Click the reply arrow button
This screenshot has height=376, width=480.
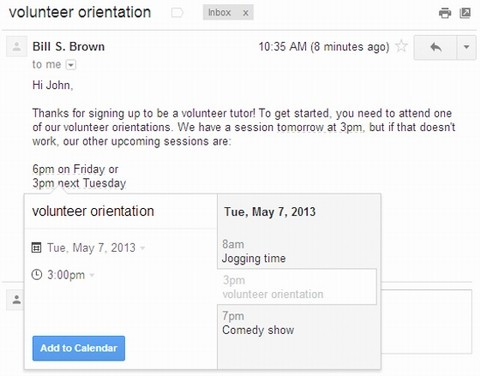435,47
